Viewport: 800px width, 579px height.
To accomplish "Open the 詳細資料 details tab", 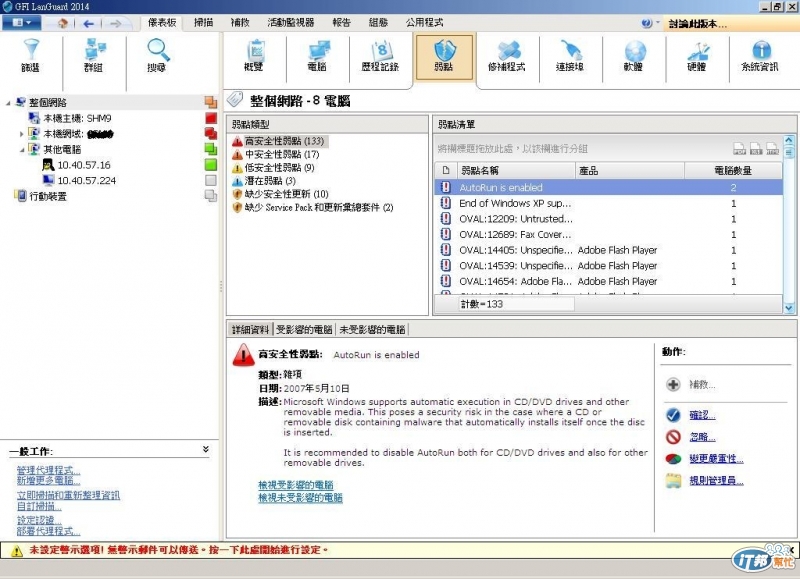I will coord(250,330).
